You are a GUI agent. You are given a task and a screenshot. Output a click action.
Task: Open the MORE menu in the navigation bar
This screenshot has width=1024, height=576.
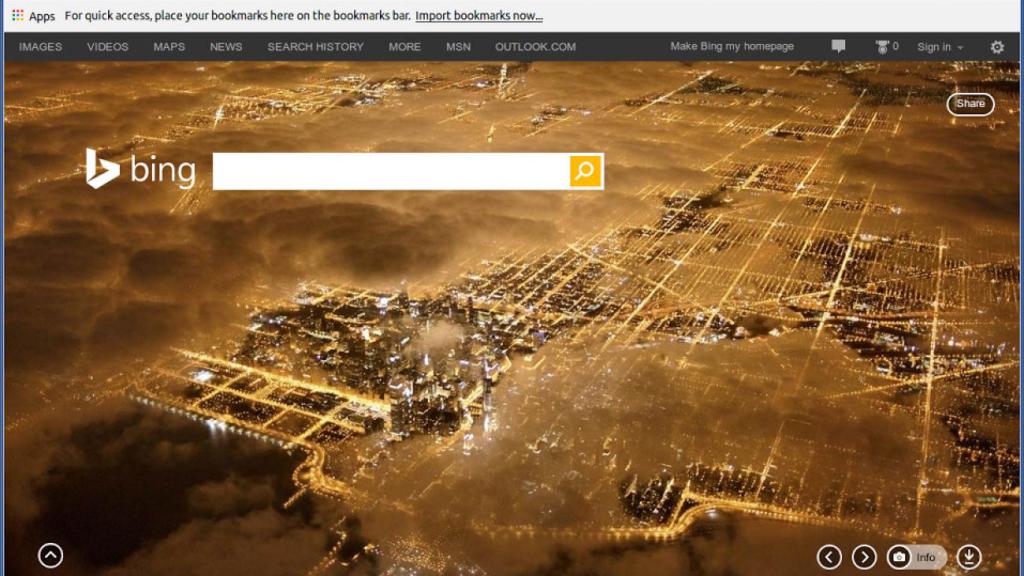[x=404, y=46]
